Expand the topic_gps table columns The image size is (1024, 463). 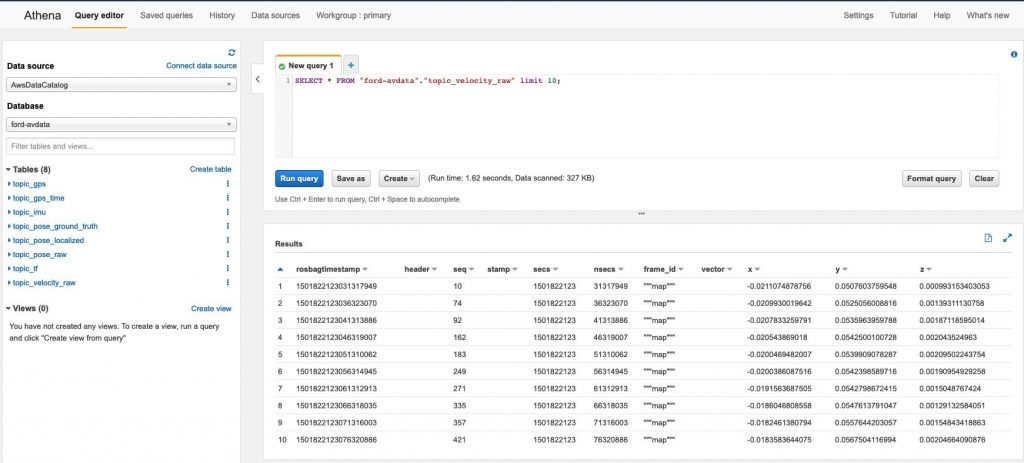[x=10, y=184]
